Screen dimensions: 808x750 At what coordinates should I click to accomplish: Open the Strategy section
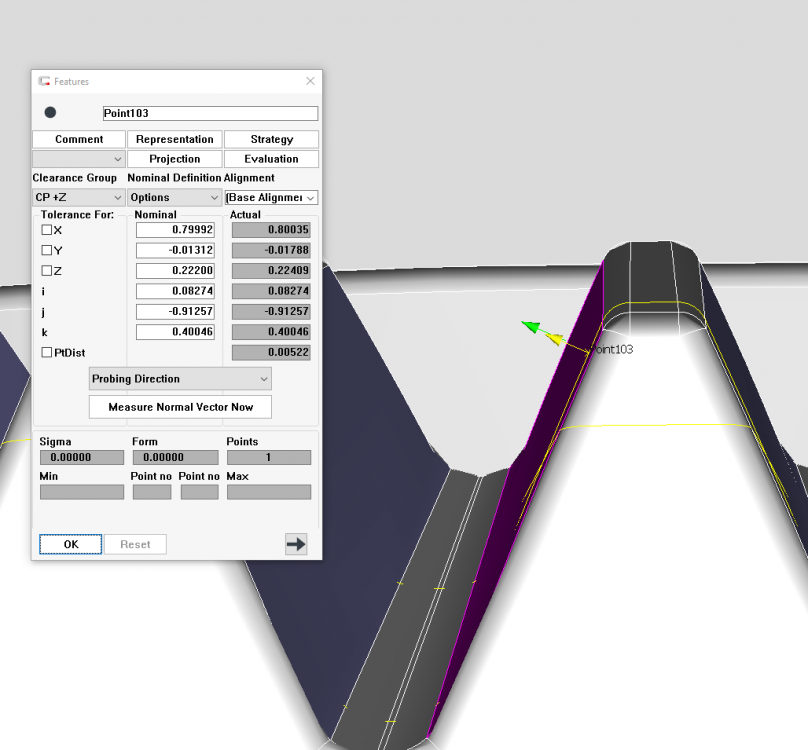(271, 139)
